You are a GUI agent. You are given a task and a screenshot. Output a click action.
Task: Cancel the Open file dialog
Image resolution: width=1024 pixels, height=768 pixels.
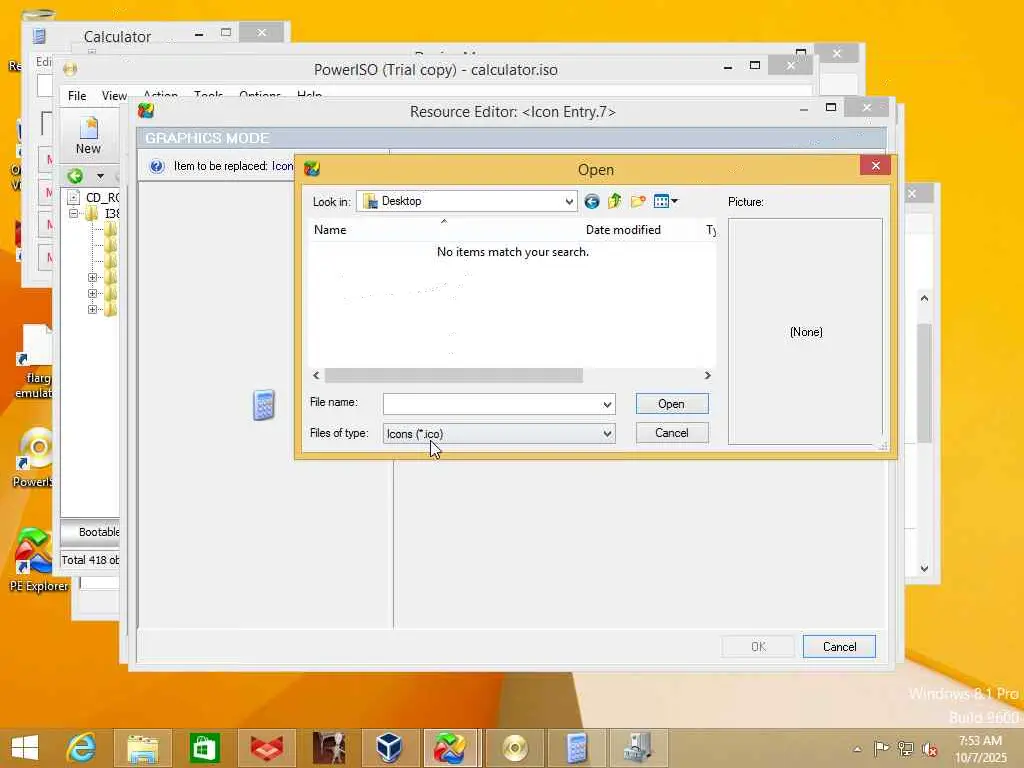point(672,433)
